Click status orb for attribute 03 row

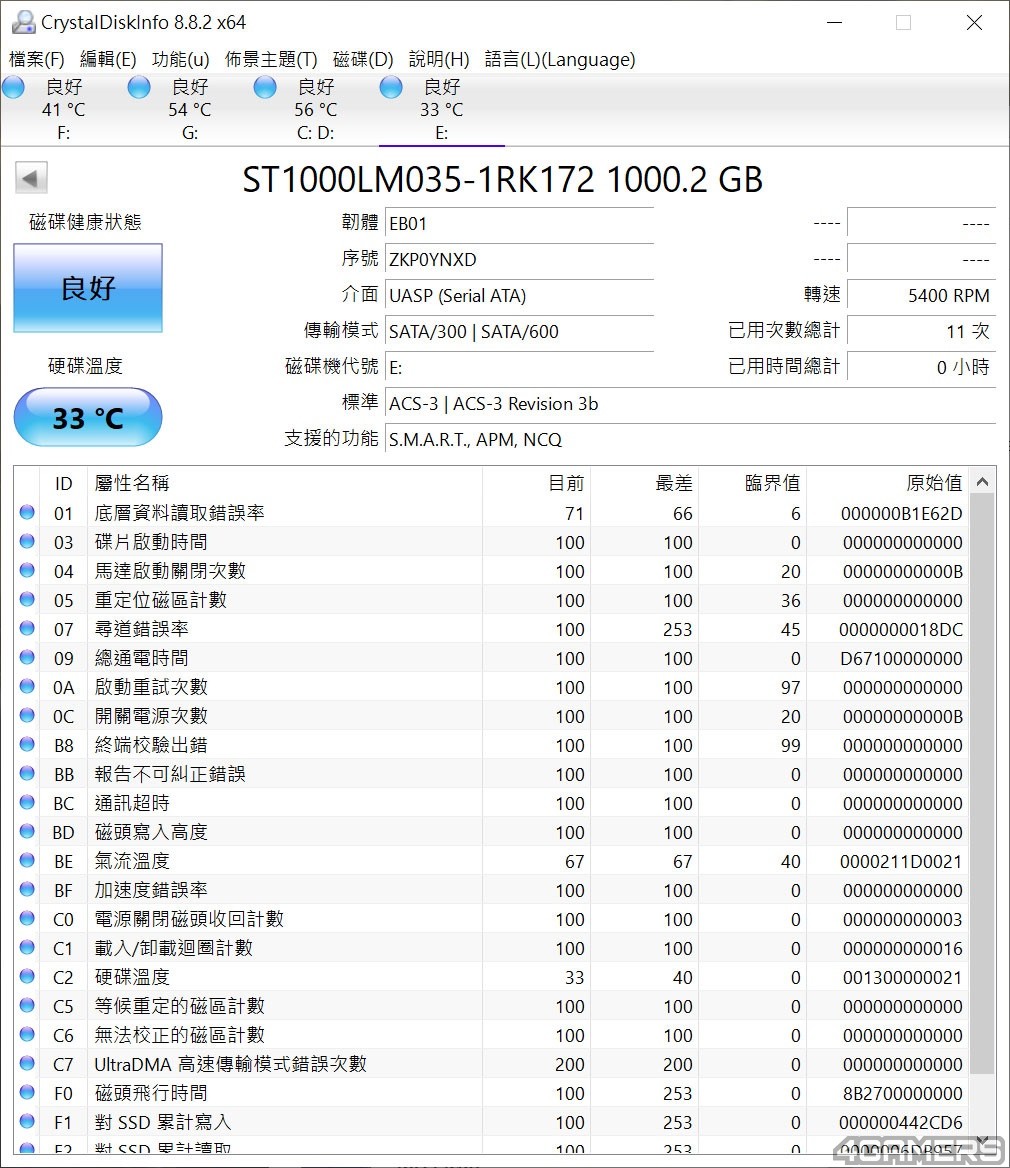click(x=27, y=541)
